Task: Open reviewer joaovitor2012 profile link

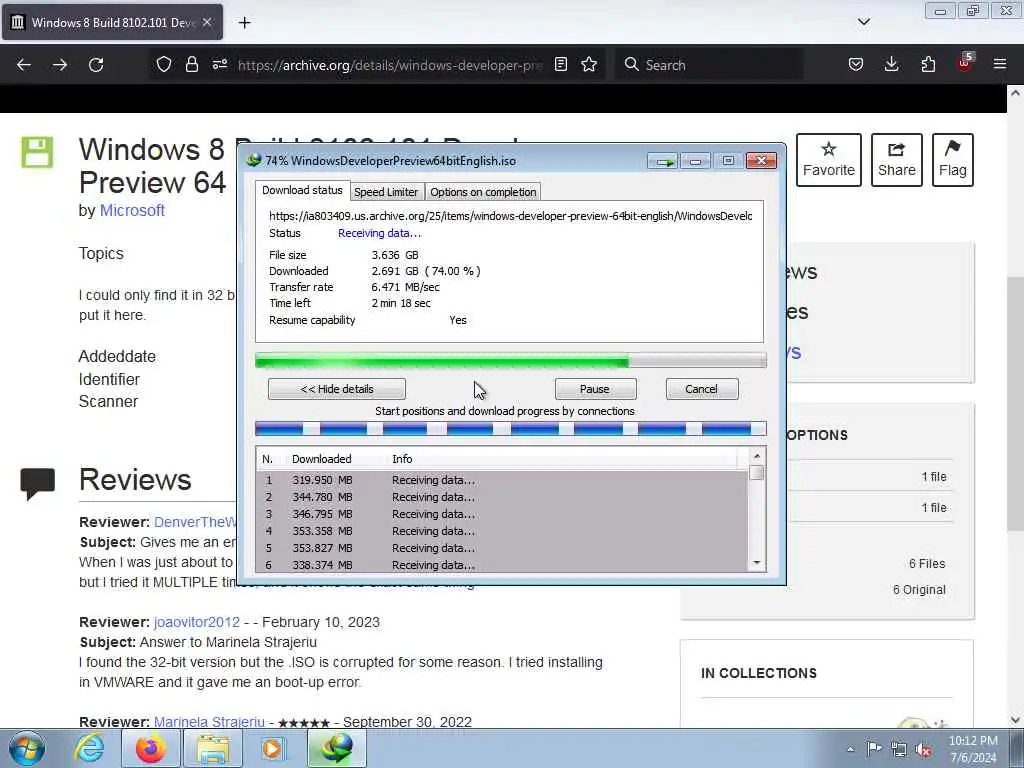Action: pos(197,622)
